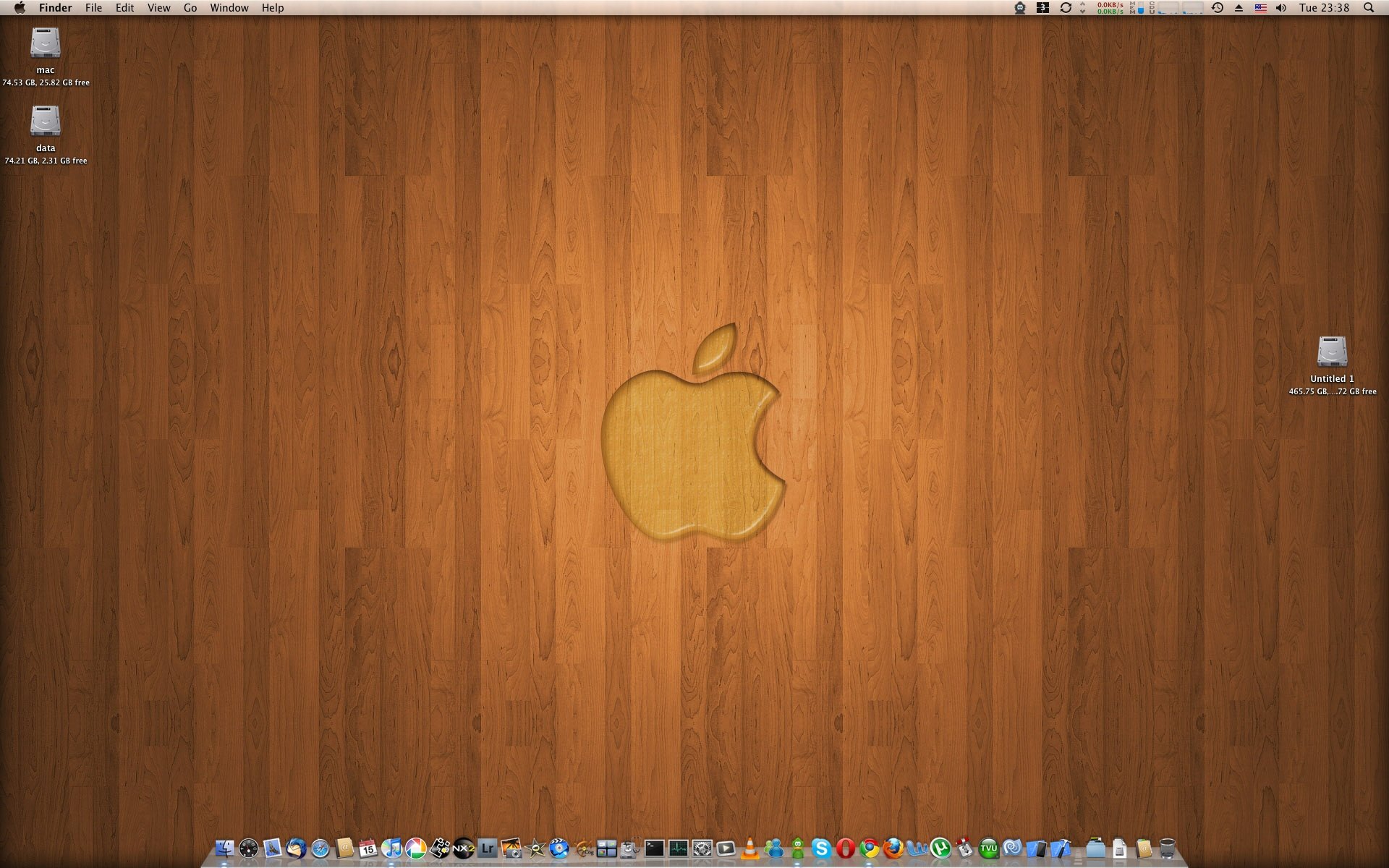
Task: Launch iPhoto from the dock
Action: click(511, 848)
